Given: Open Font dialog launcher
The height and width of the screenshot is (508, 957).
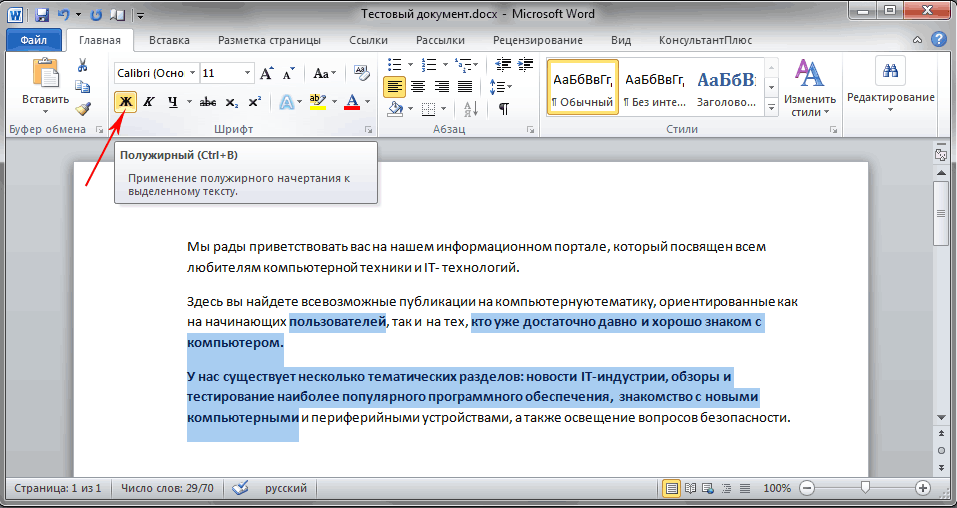Looking at the screenshot, I should click(368, 129).
